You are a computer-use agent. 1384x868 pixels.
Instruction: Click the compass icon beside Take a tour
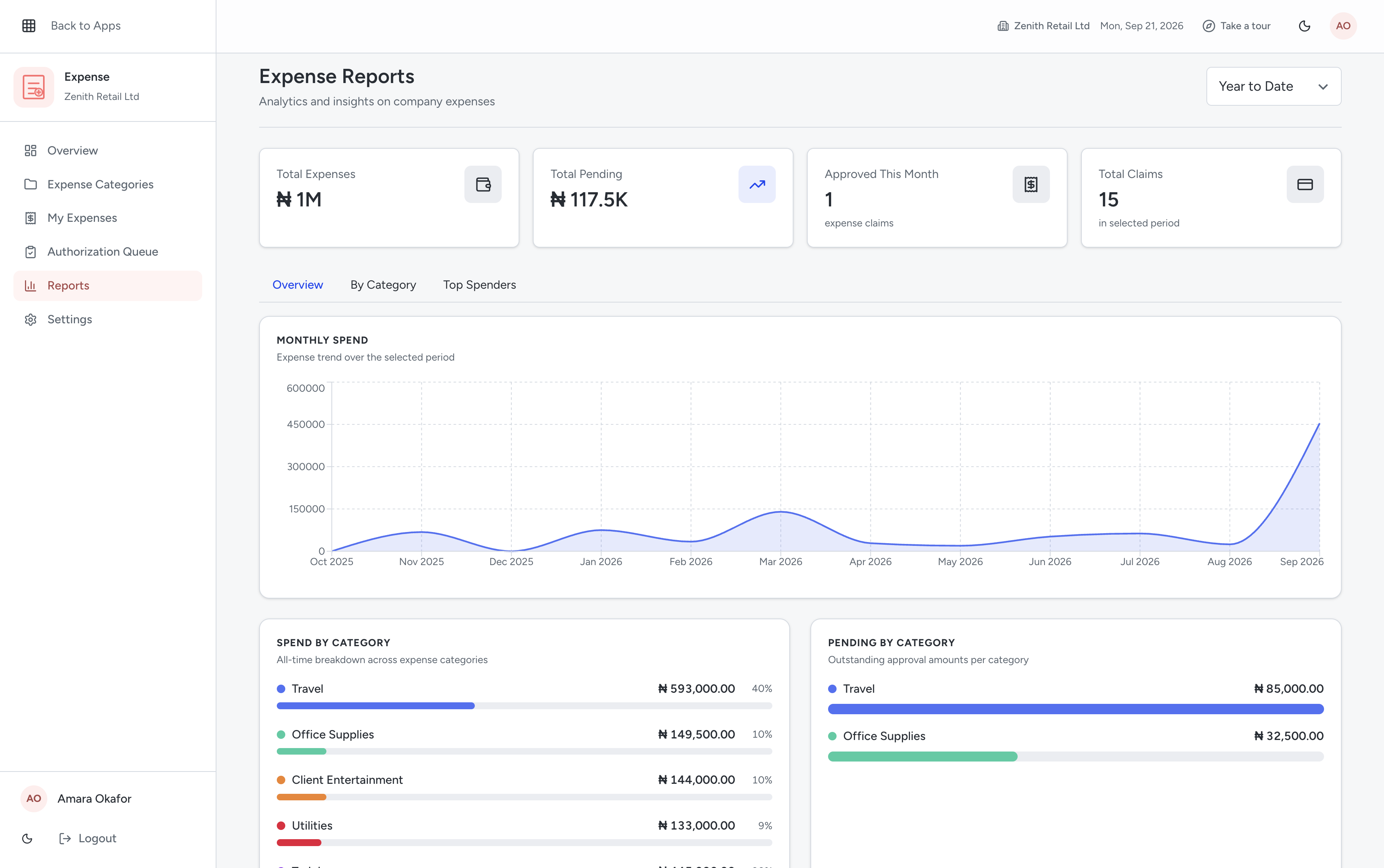pos(1208,26)
